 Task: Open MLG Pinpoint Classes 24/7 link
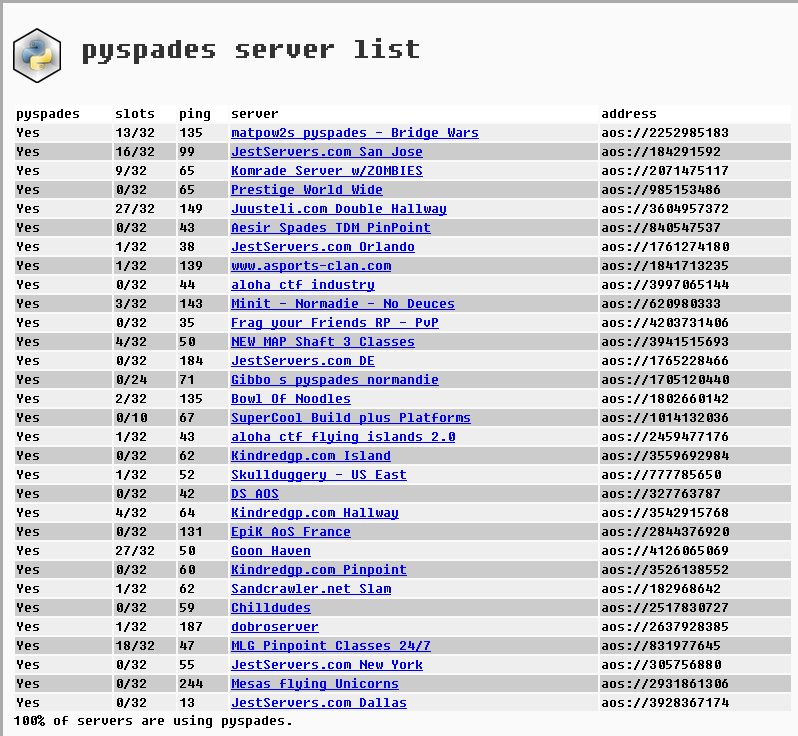click(x=330, y=646)
